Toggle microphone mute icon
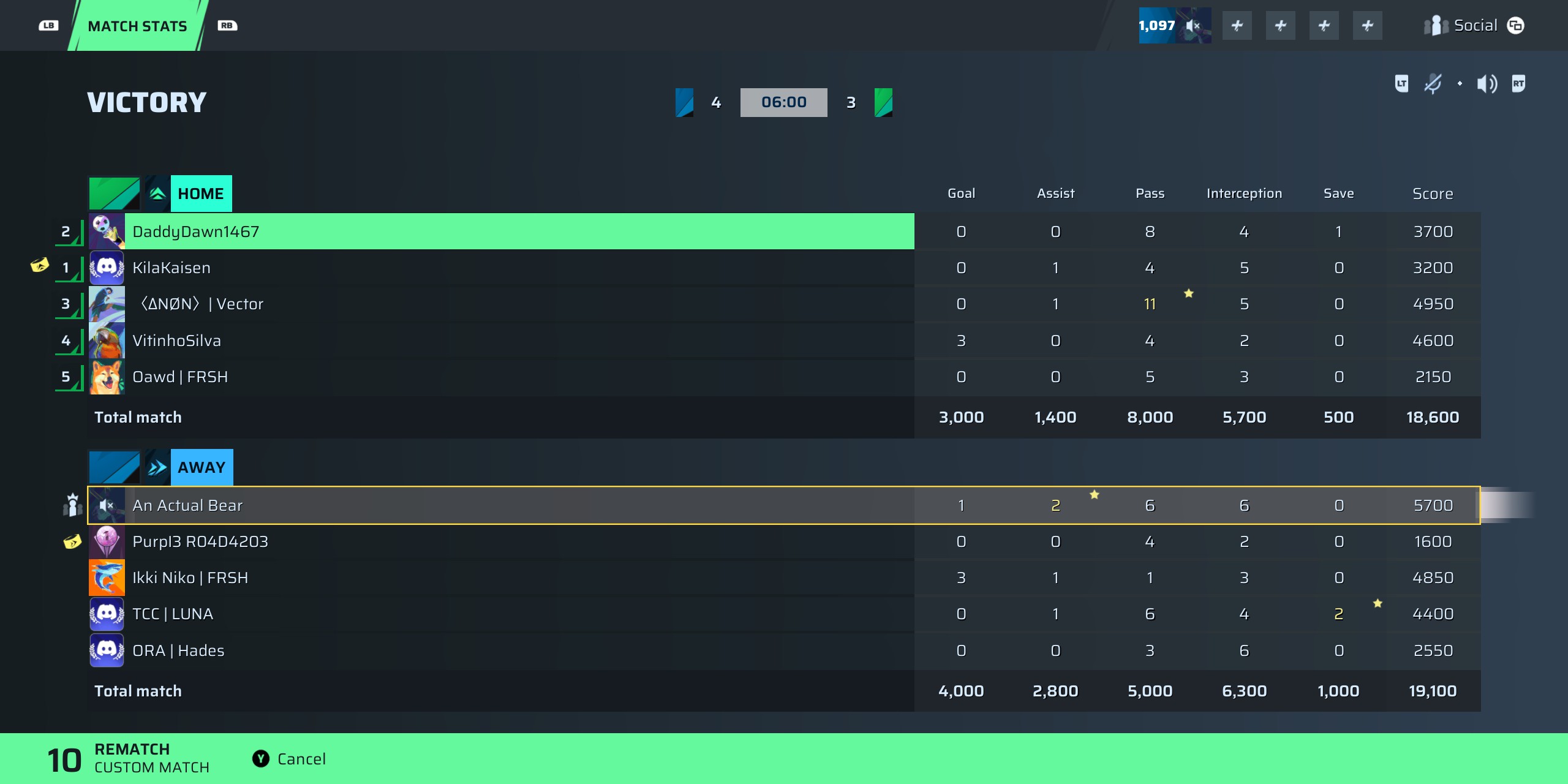Image resolution: width=1568 pixels, height=784 pixels. 1433,83
